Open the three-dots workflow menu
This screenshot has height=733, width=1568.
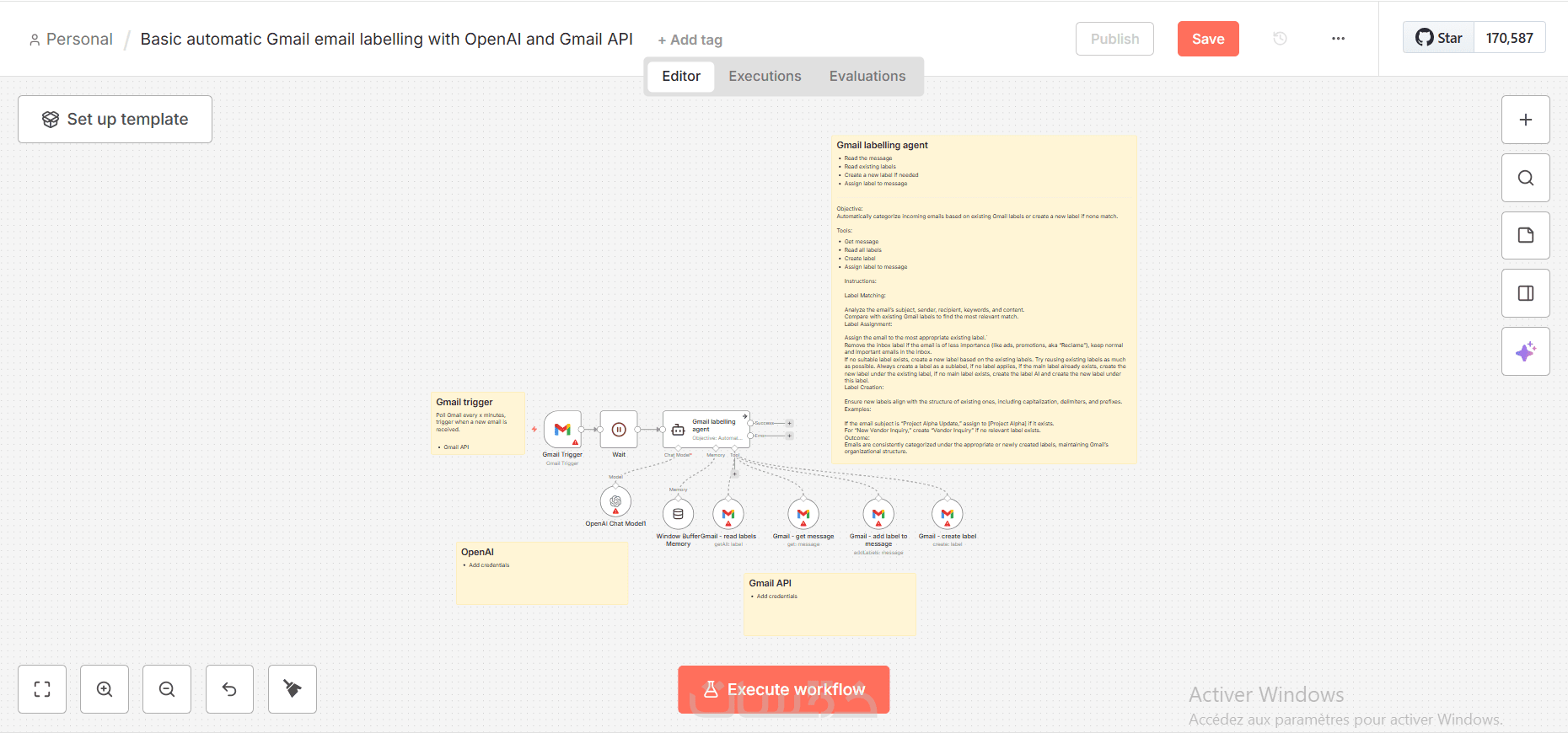click(x=1338, y=39)
